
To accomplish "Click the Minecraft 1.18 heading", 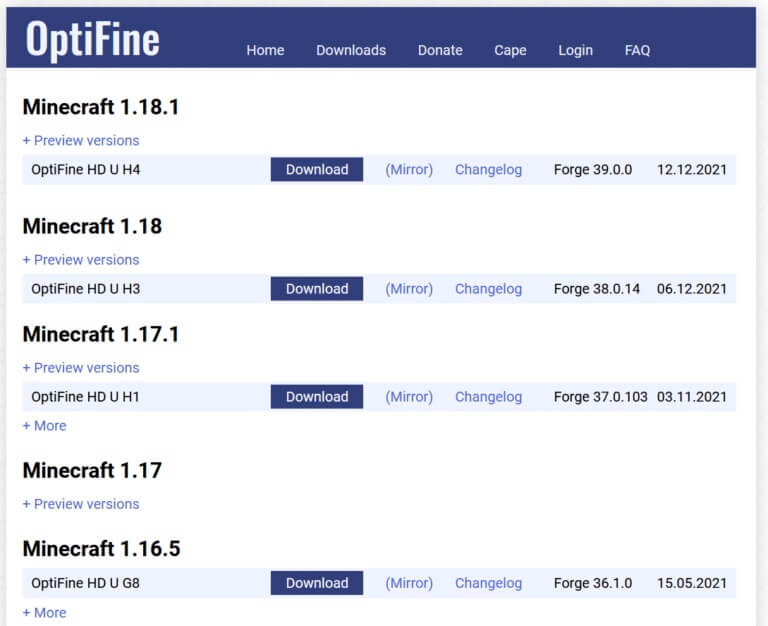I will 92,226.
